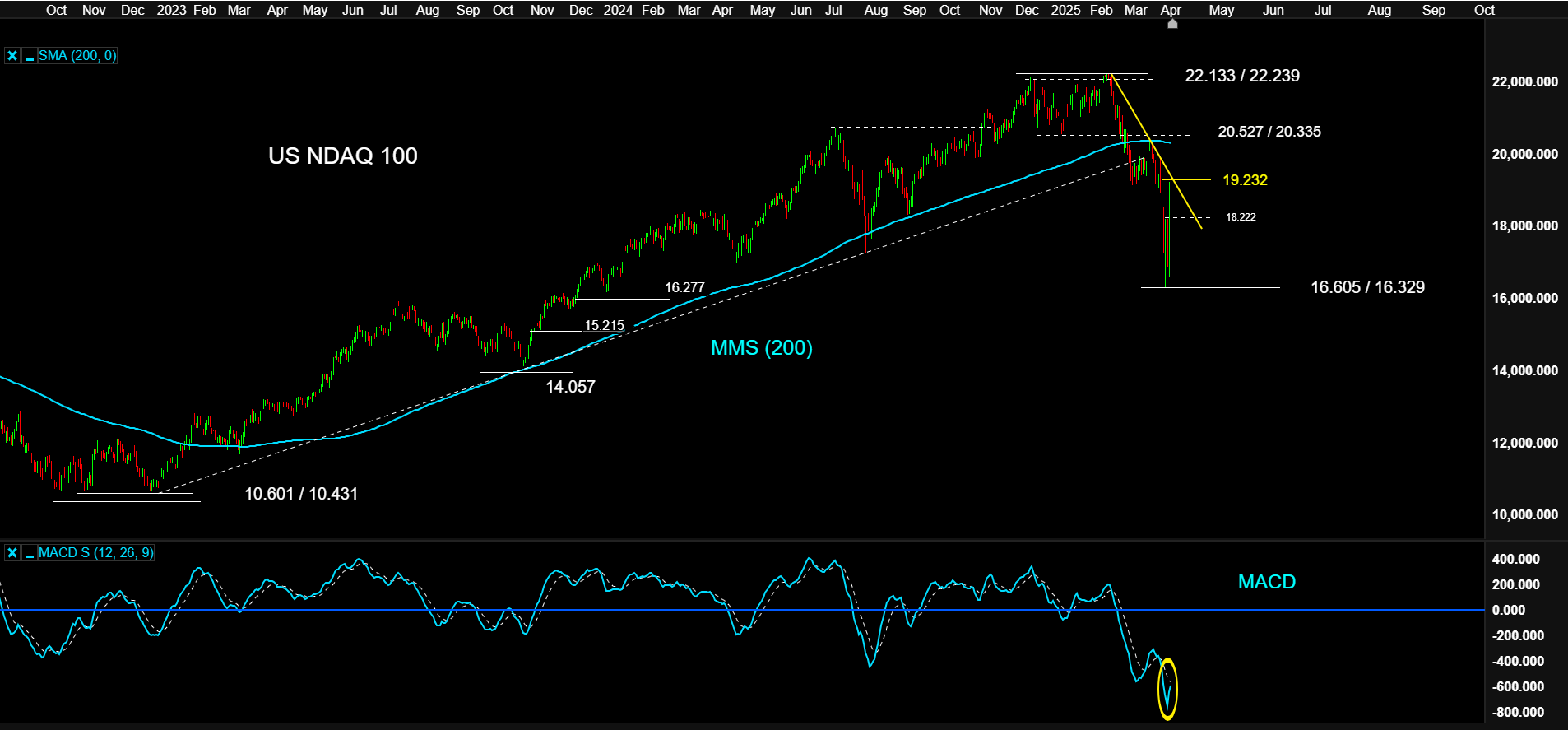Screen dimensions: 1568x730
Task: Close the MACD S (12, 26, 9) indicator panel
Action: point(12,553)
